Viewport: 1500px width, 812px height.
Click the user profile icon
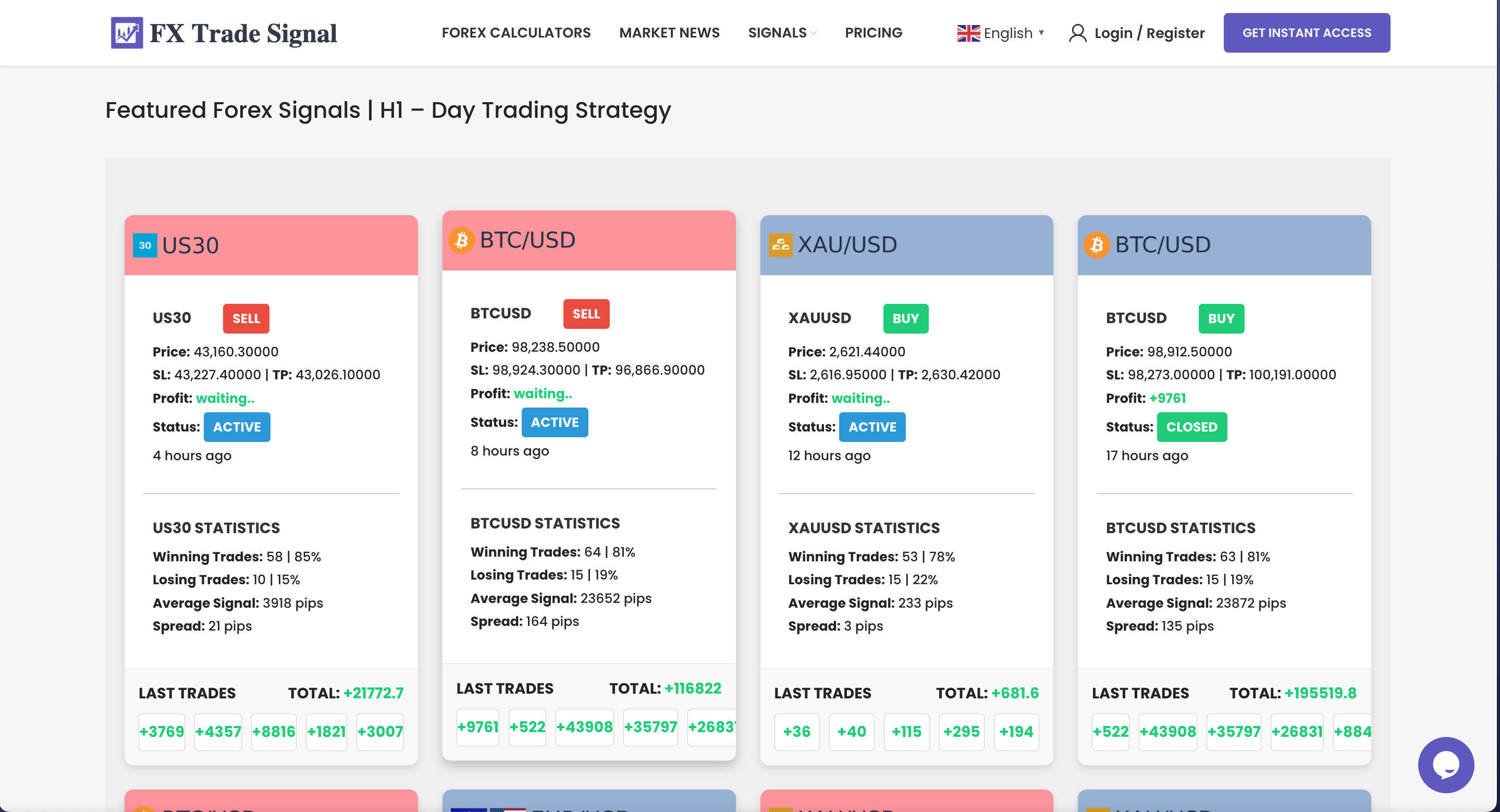point(1077,33)
